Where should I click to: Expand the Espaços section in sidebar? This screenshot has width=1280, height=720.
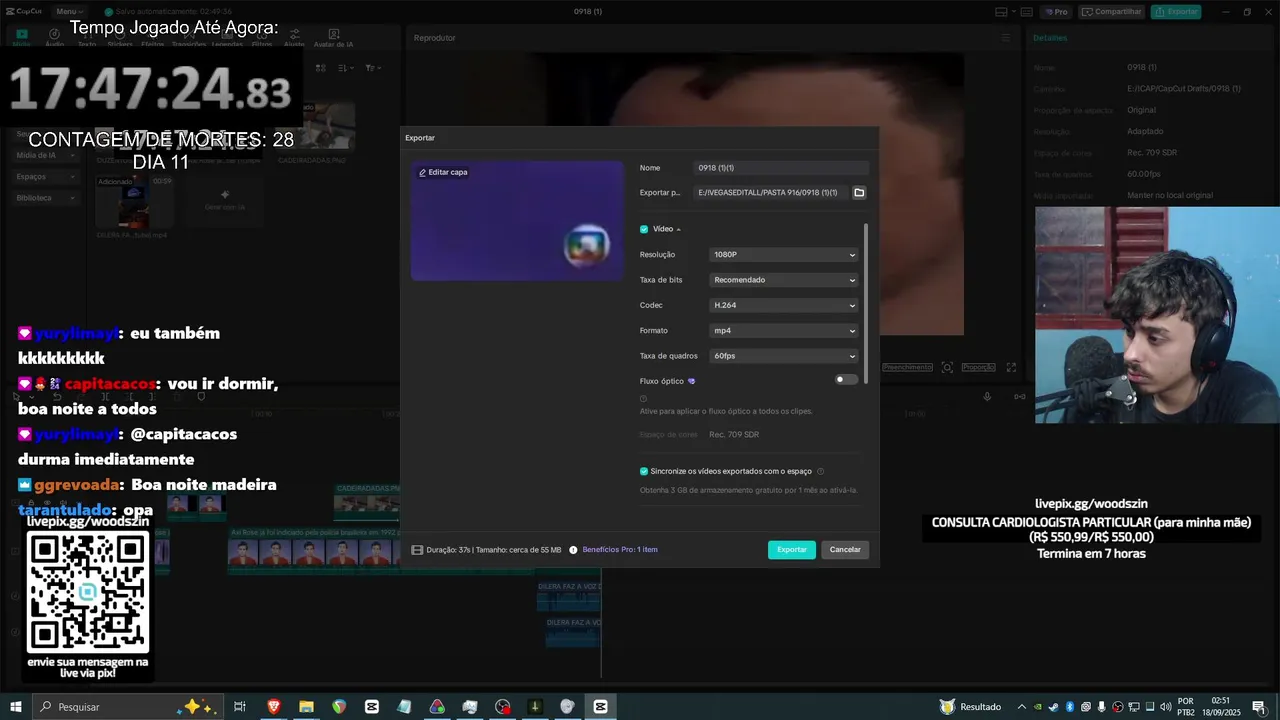pyautogui.click(x=46, y=177)
